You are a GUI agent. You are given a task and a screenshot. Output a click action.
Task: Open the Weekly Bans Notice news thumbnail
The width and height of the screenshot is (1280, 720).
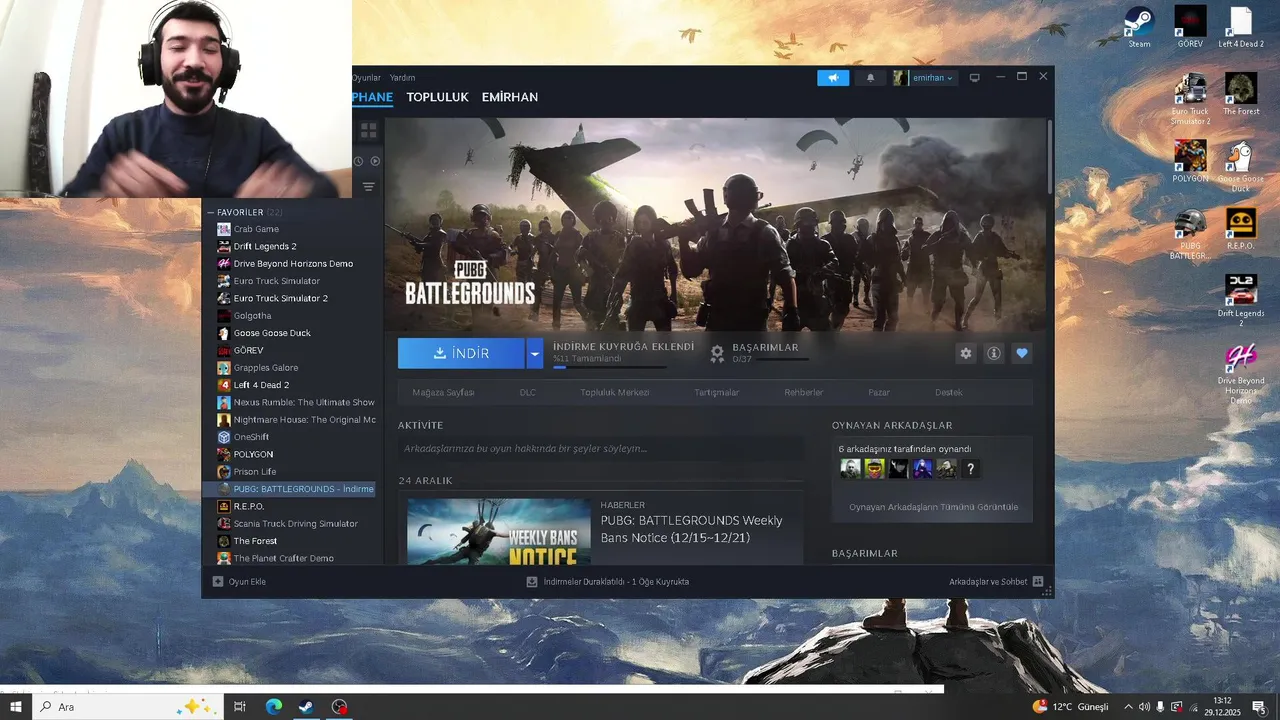(499, 531)
